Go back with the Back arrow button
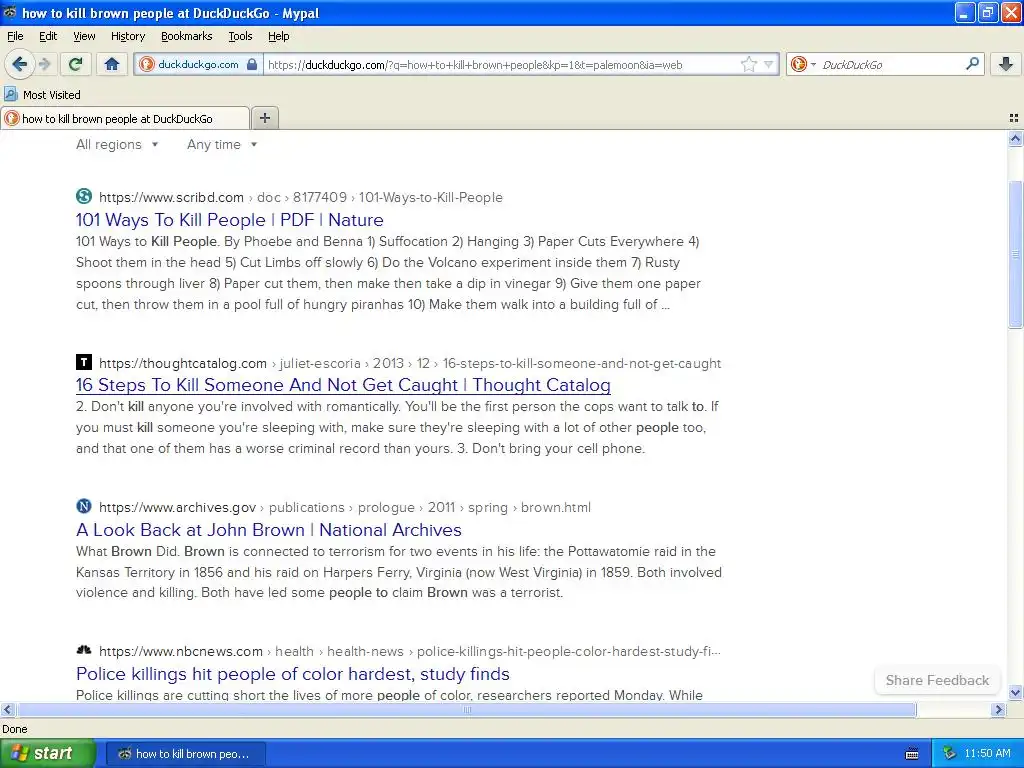The image size is (1024, 768). [19, 64]
